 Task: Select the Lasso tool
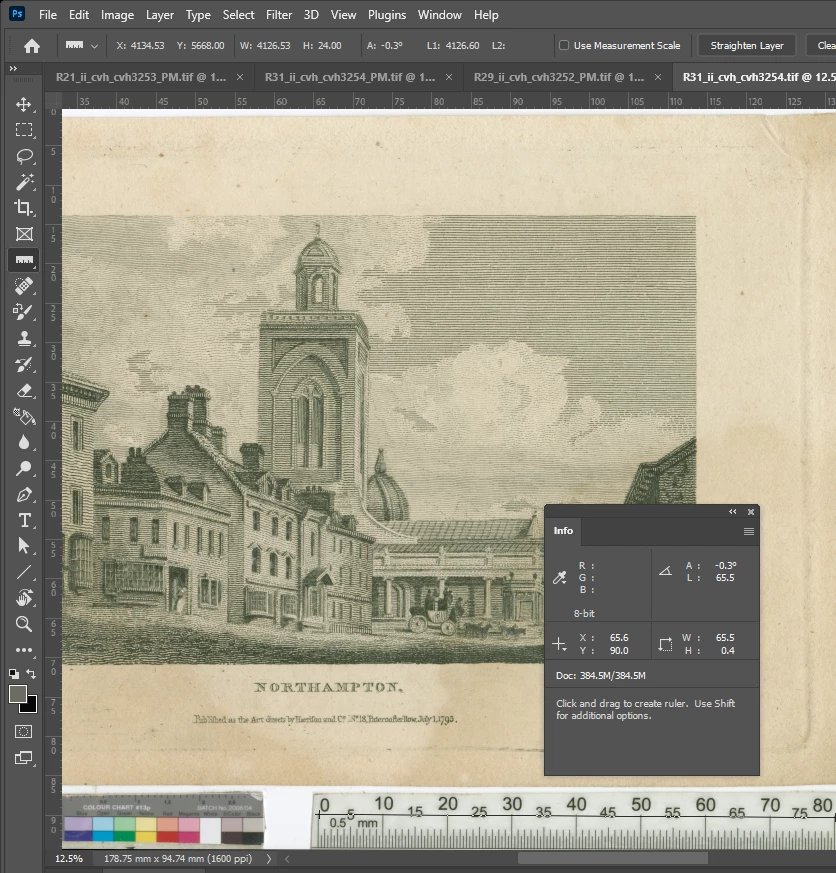[x=24, y=156]
